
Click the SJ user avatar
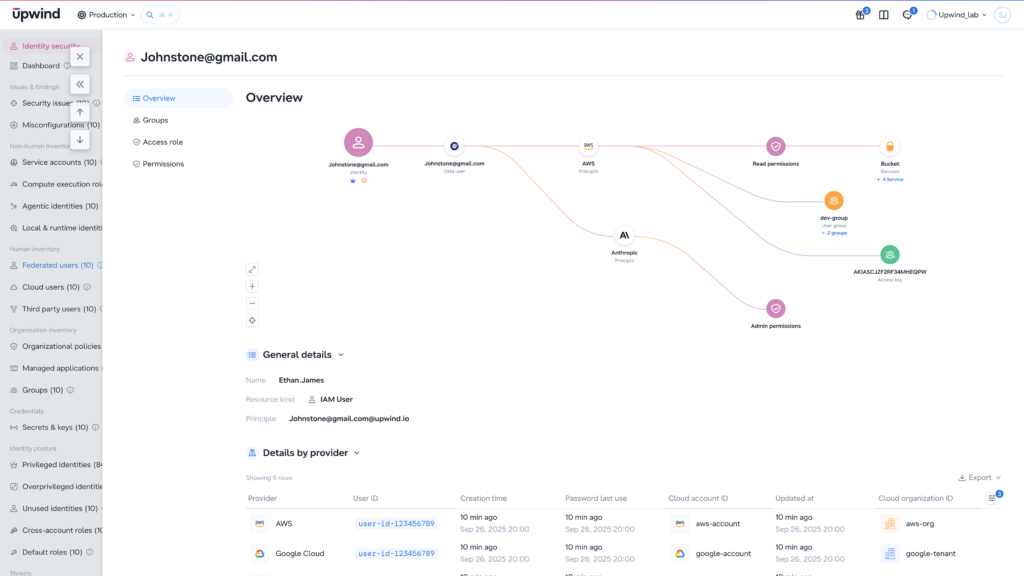(x=1002, y=14)
